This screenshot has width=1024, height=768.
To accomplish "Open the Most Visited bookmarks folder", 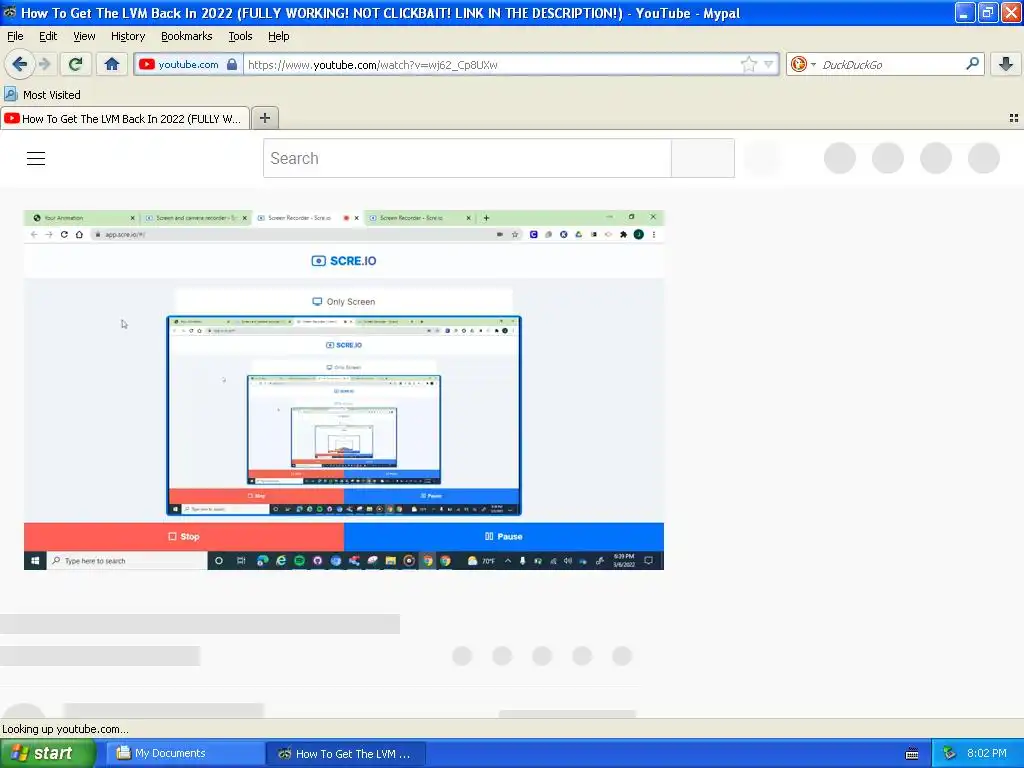I will pyautogui.click(x=43, y=95).
